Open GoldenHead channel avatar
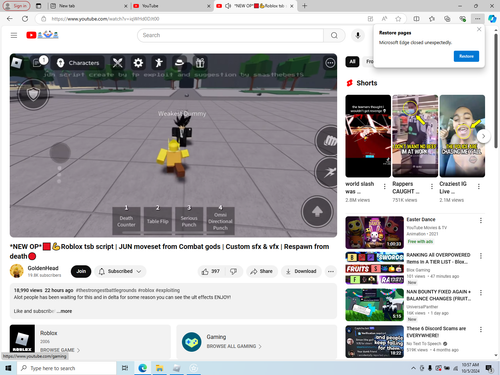The image size is (500, 375). pyautogui.click(x=17, y=271)
